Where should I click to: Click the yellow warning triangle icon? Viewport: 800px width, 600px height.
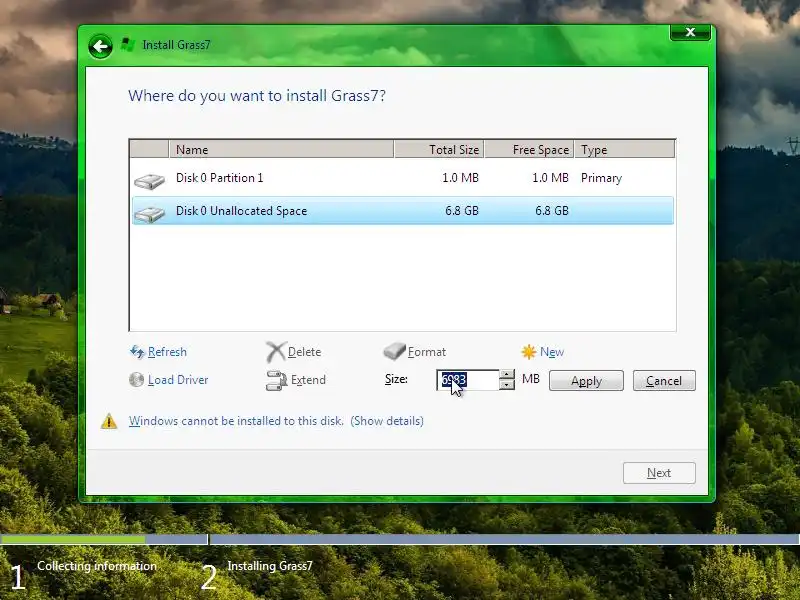click(x=109, y=421)
